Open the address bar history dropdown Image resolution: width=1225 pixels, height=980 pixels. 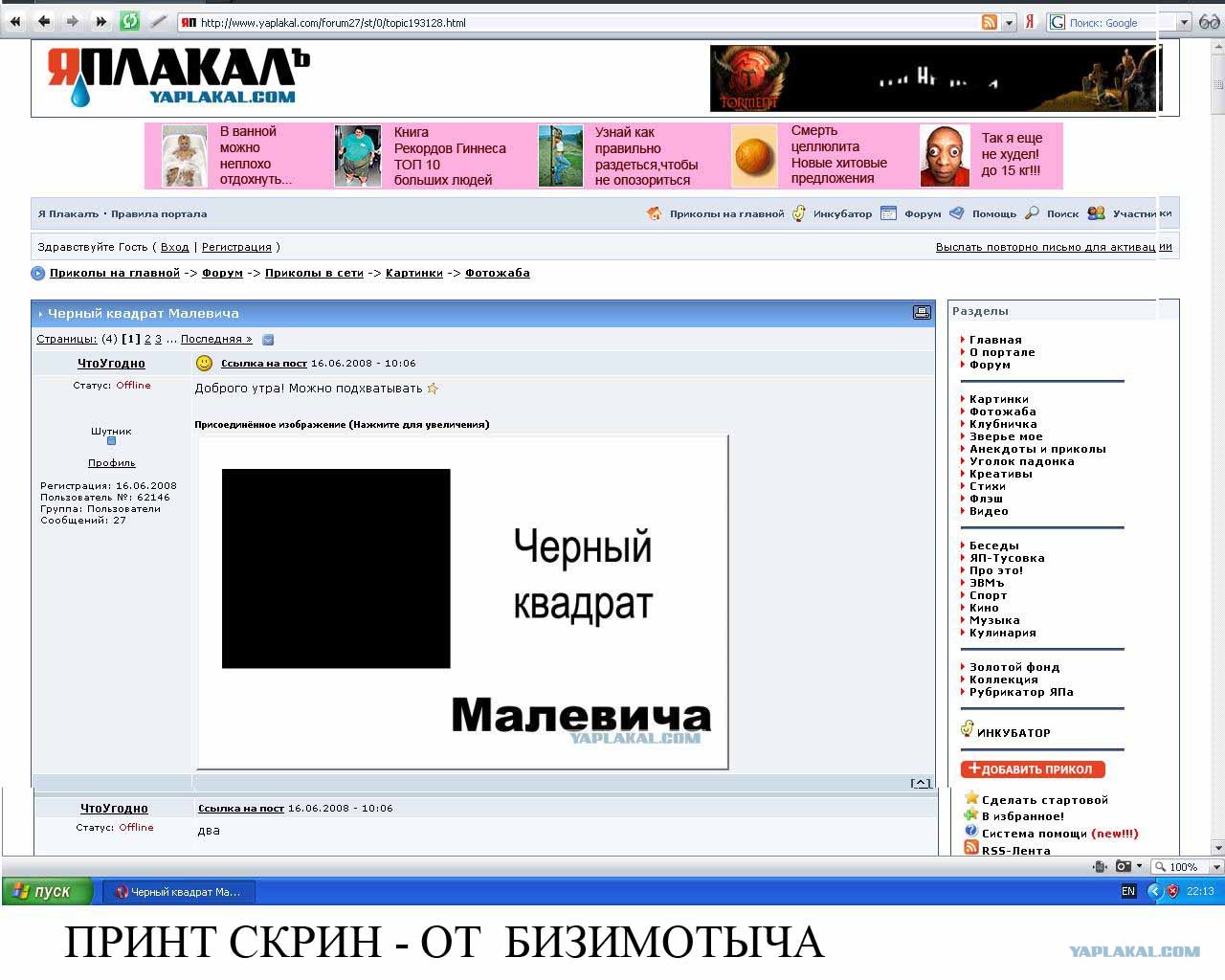point(1009,22)
